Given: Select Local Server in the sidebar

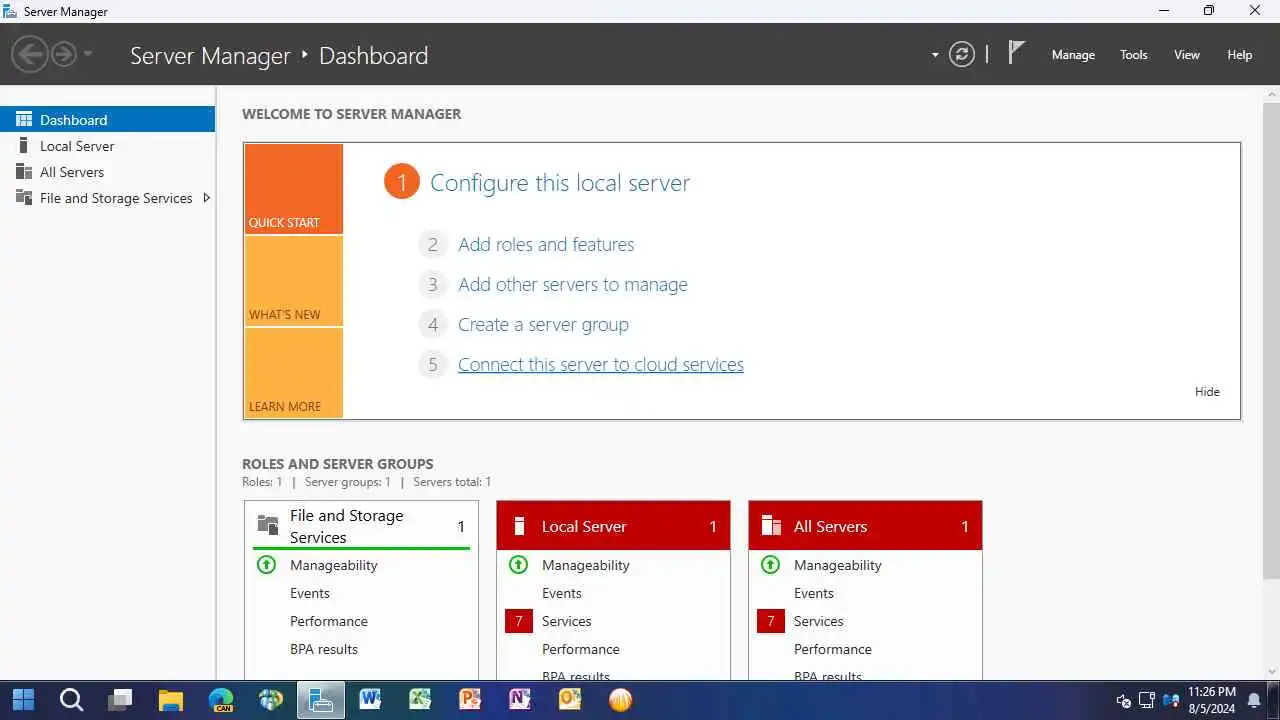Looking at the screenshot, I should [x=108, y=145].
